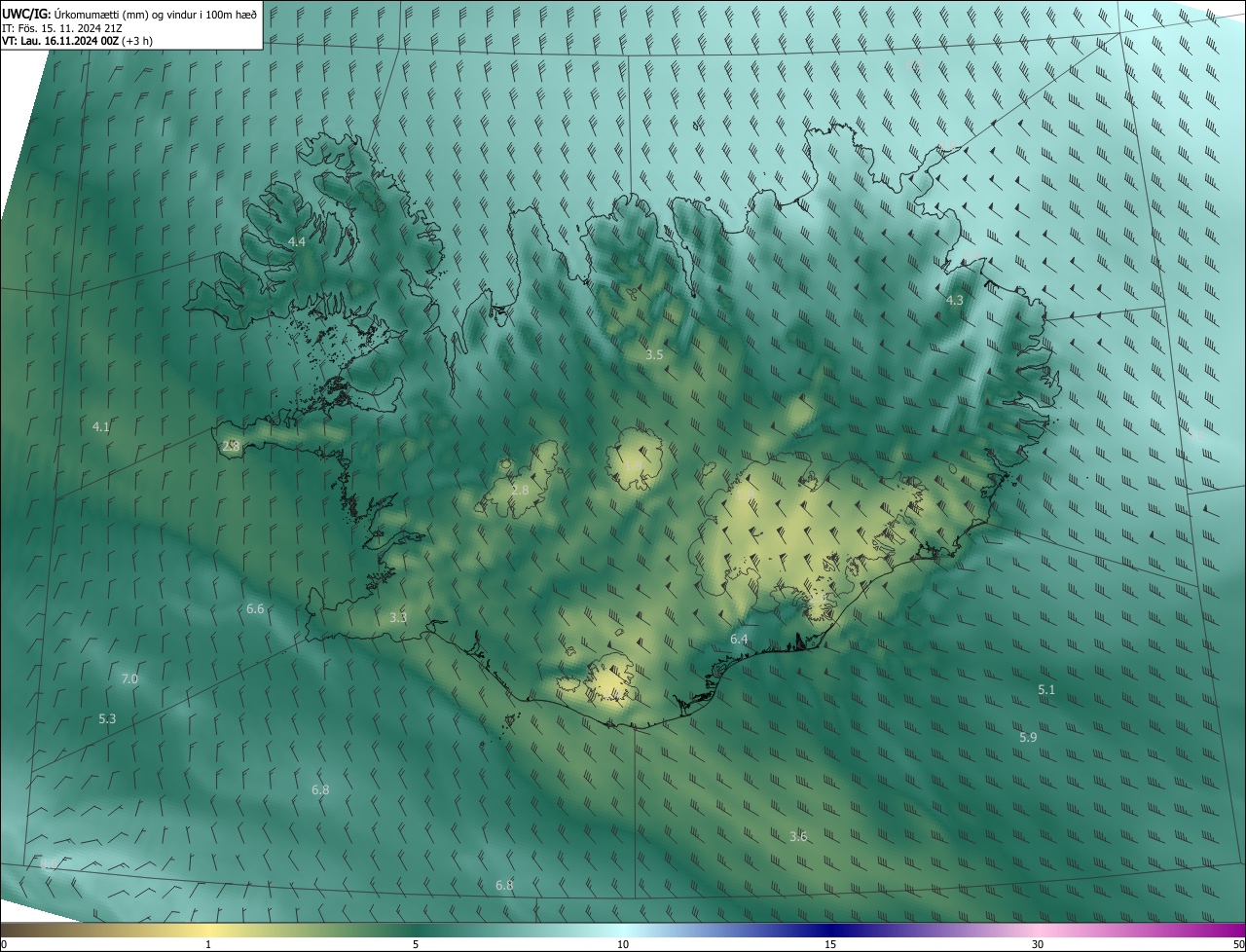Click the '50' tick on the color scale

[x=1238, y=944]
